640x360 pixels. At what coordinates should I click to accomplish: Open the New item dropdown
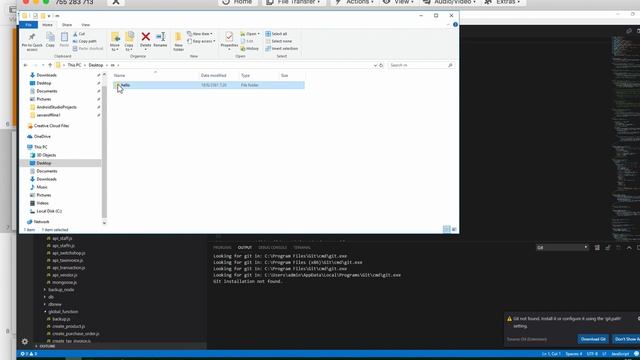point(200,34)
